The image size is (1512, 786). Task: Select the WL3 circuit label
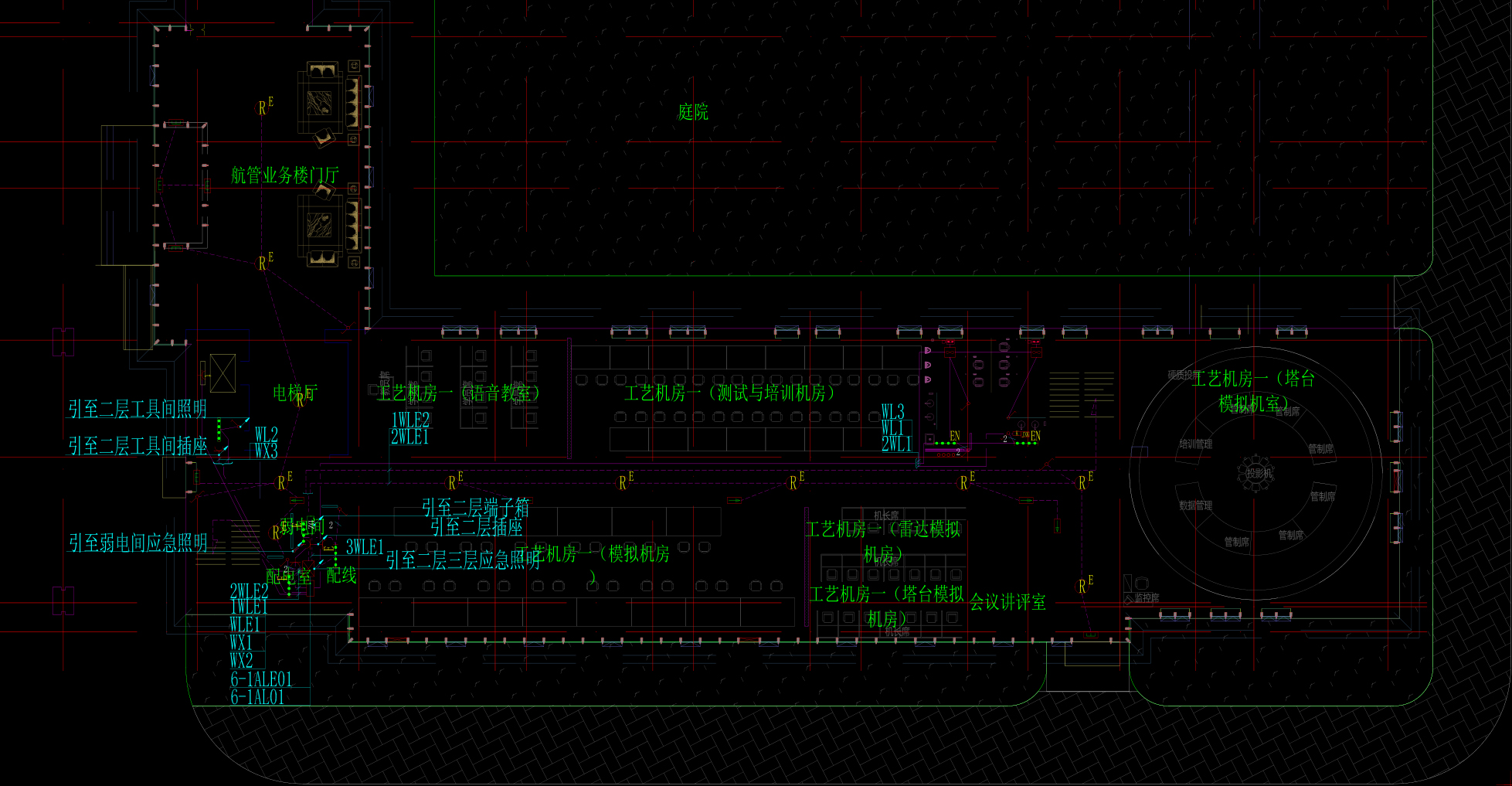pos(892,411)
